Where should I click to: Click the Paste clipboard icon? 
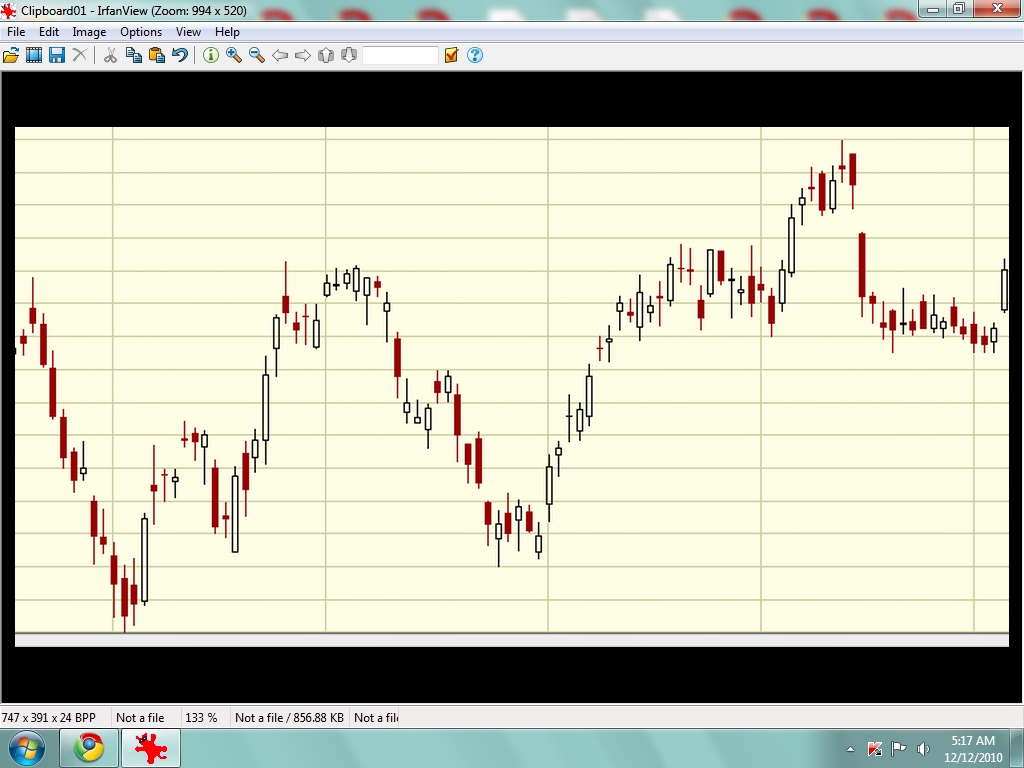[x=157, y=56]
